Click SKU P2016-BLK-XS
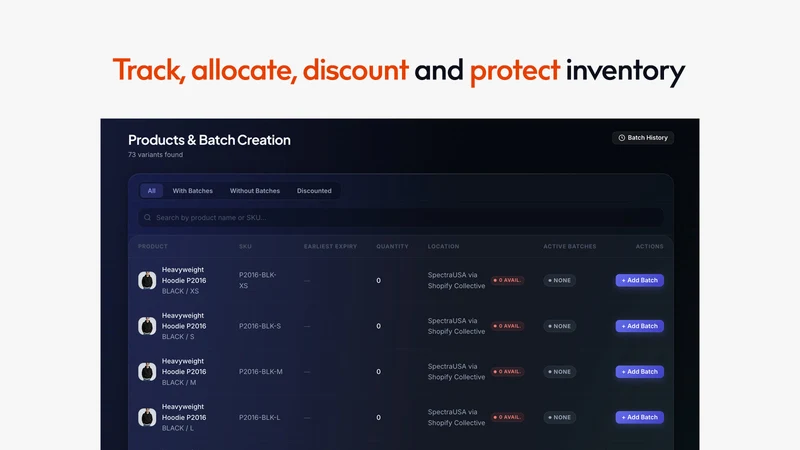Image resolution: width=800 pixels, height=450 pixels. click(258, 280)
